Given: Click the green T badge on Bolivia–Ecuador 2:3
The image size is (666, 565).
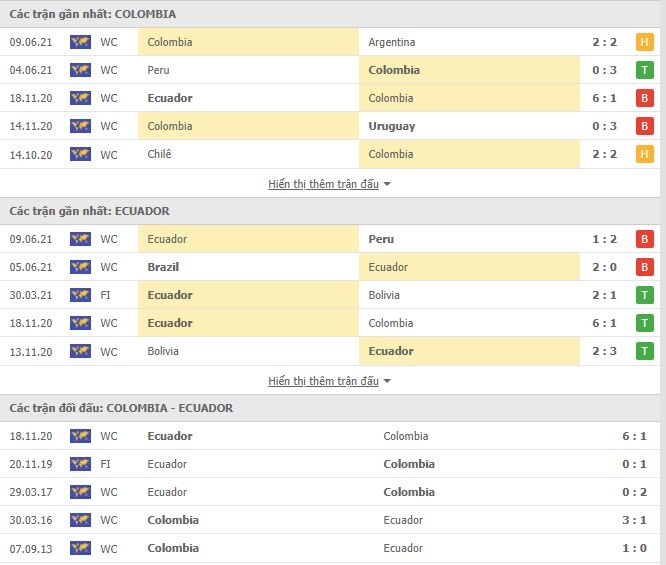Looking at the screenshot, I should (x=644, y=351).
